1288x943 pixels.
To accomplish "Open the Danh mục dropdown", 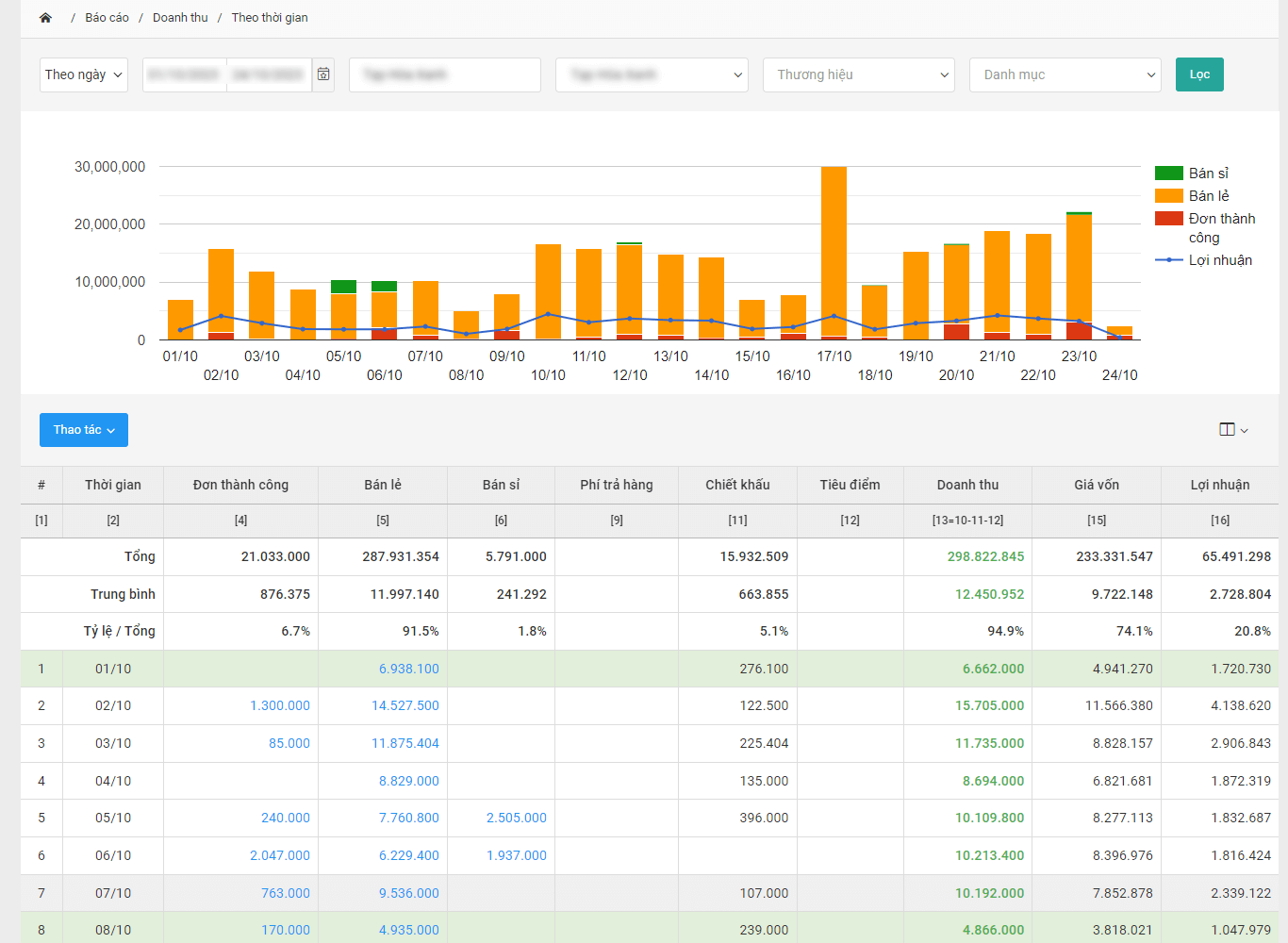I will pyautogui.click(x=1065, y=75).
